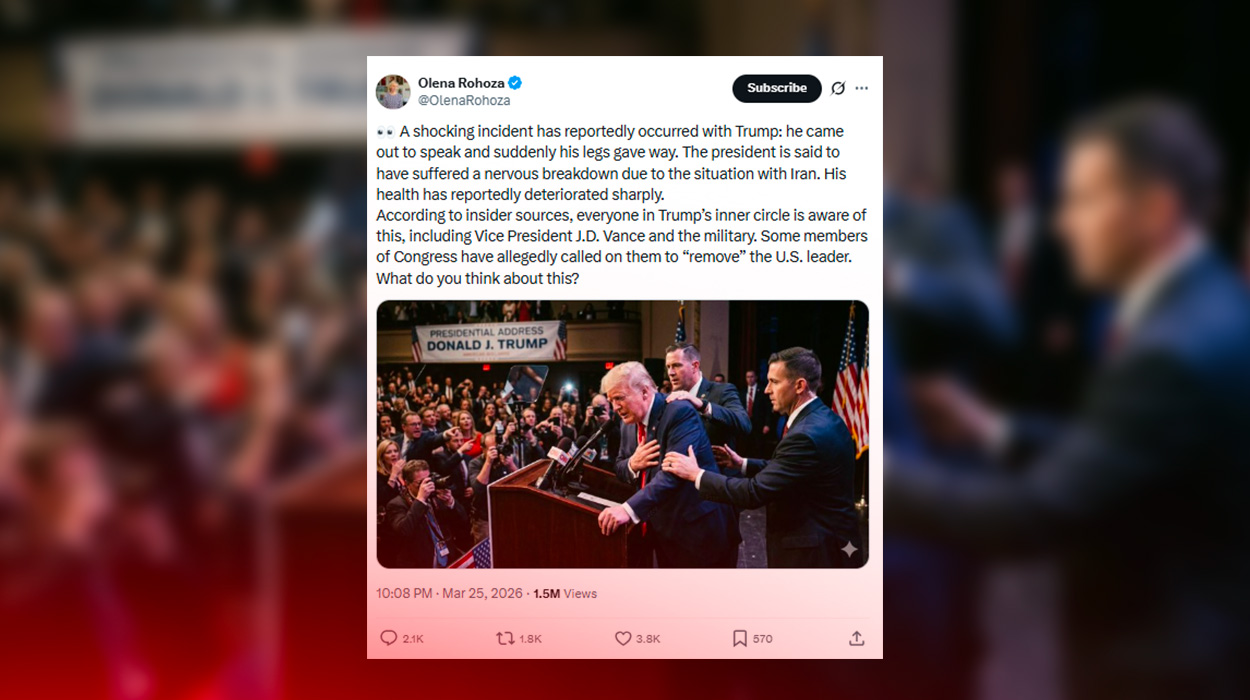Click the 1.8K reposts count
Image resolution: width=1250 pixels, height=700 pixels.
(x=531, y=639)
